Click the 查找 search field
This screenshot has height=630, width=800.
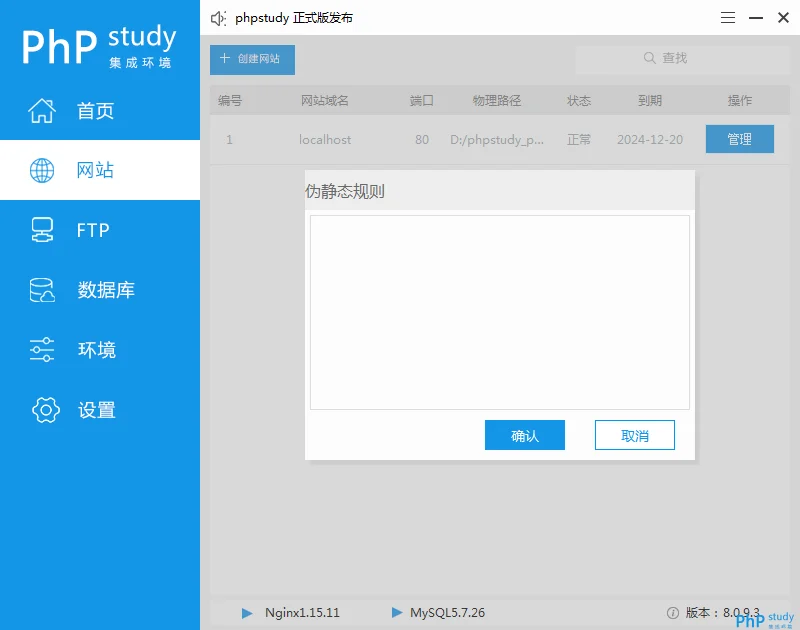pos(682,59)
